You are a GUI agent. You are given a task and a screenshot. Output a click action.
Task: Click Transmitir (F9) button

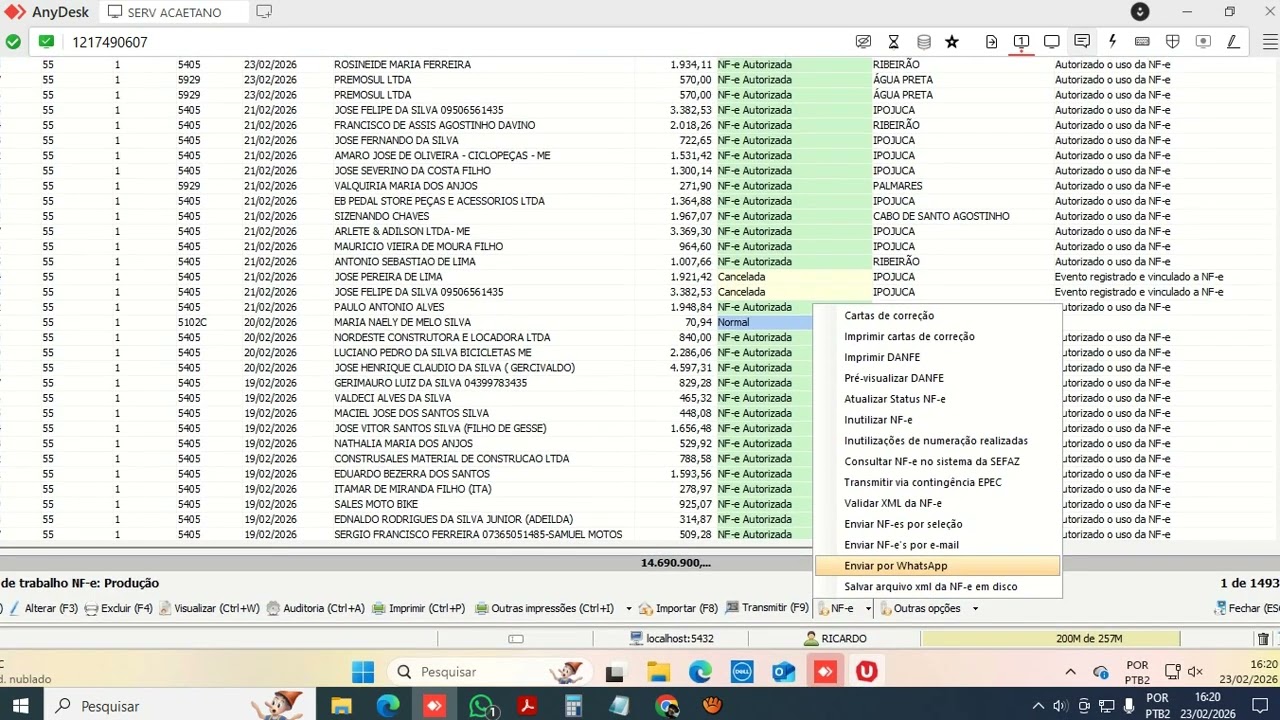pos(768,608)
